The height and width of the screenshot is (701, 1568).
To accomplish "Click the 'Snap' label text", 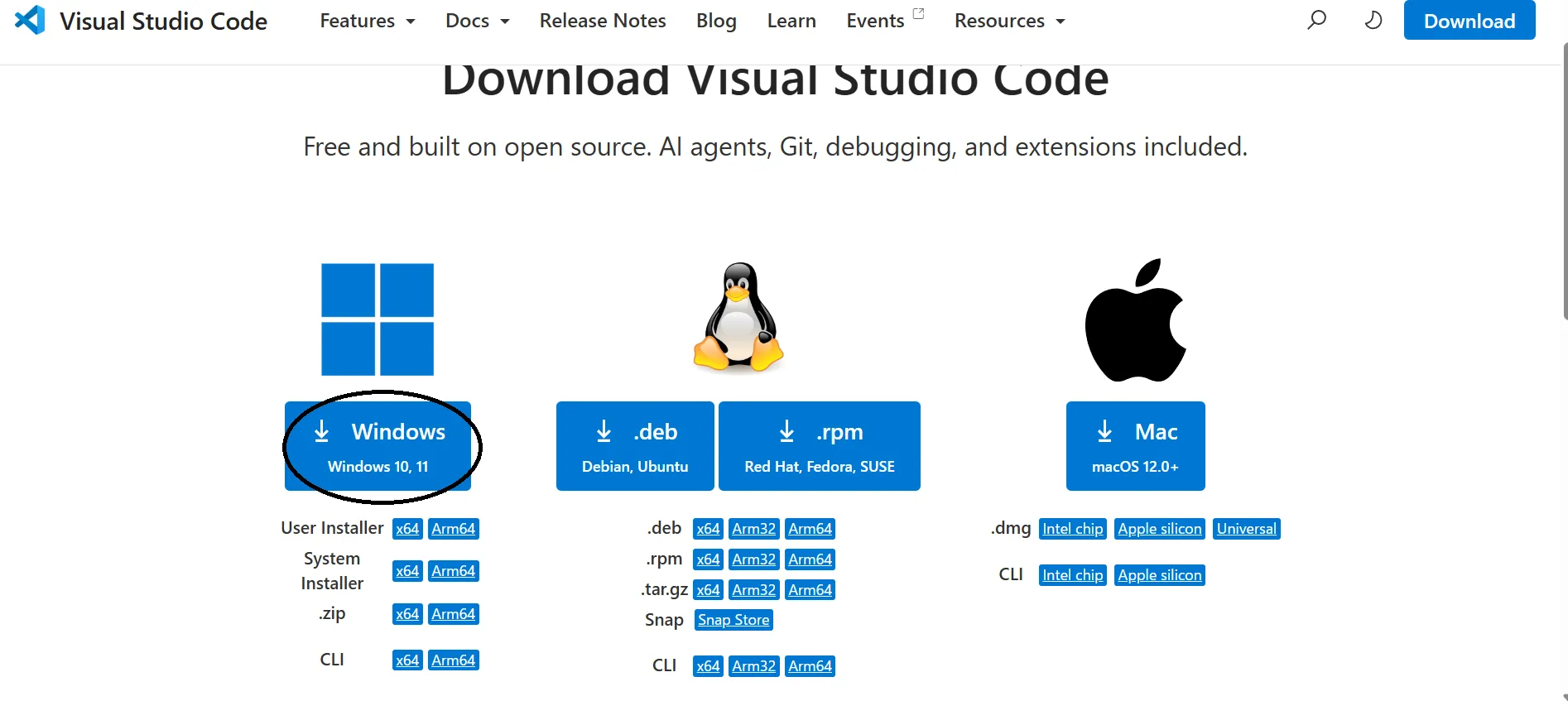I will 664,620.
